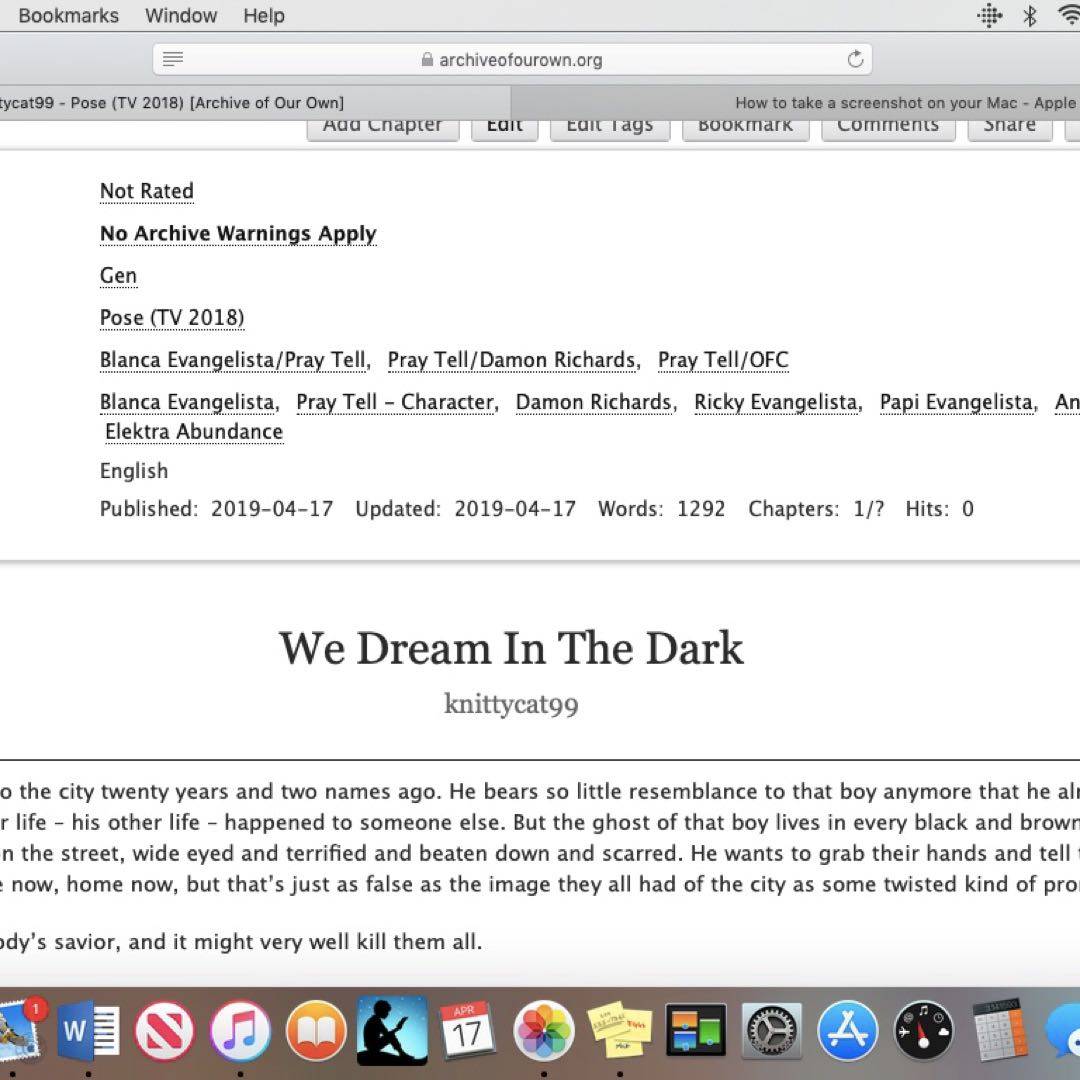Launch the App Store from the dock

(847, 1030)
